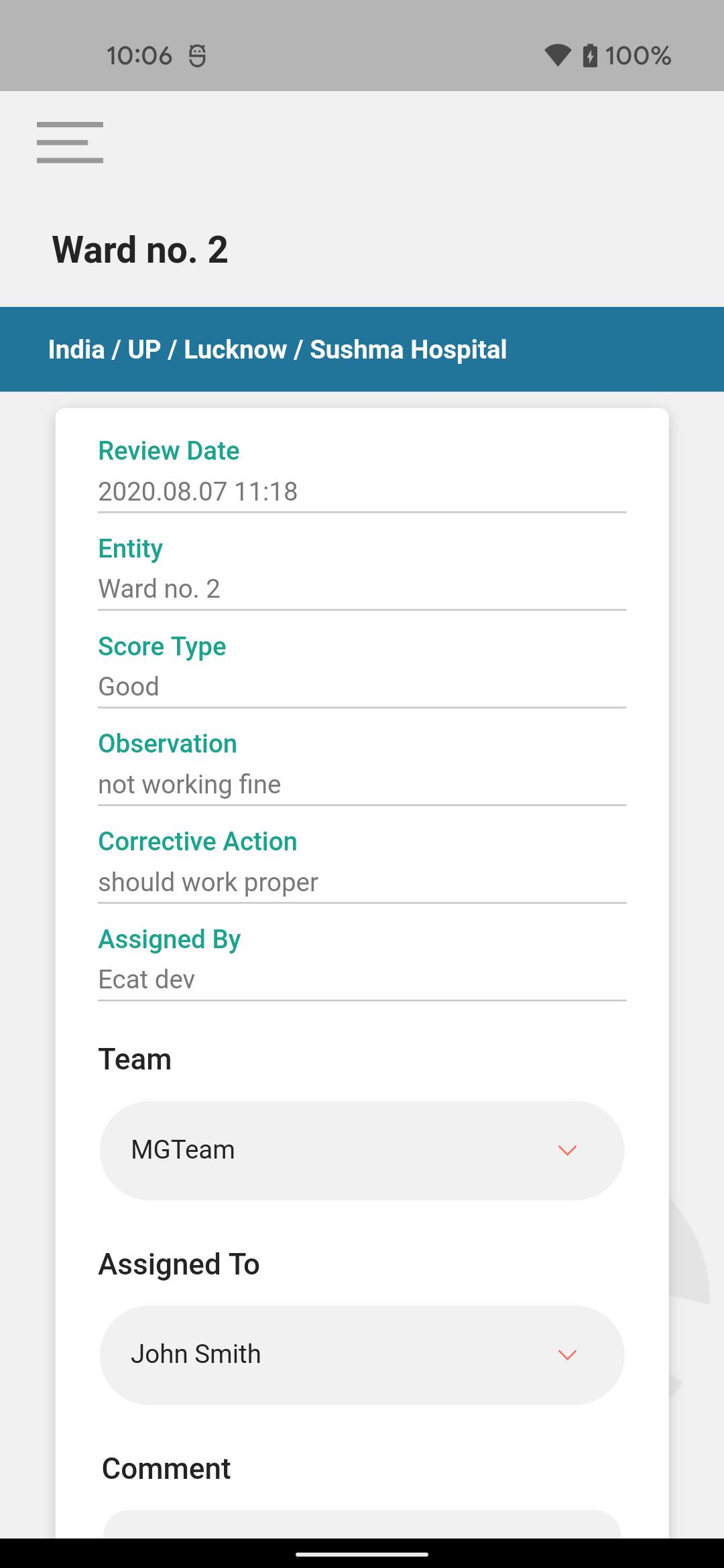The height and width of the screenshot is (1568, 724).
Task: Select the Entity field Ward no. 2
Action: click(362, 589)
